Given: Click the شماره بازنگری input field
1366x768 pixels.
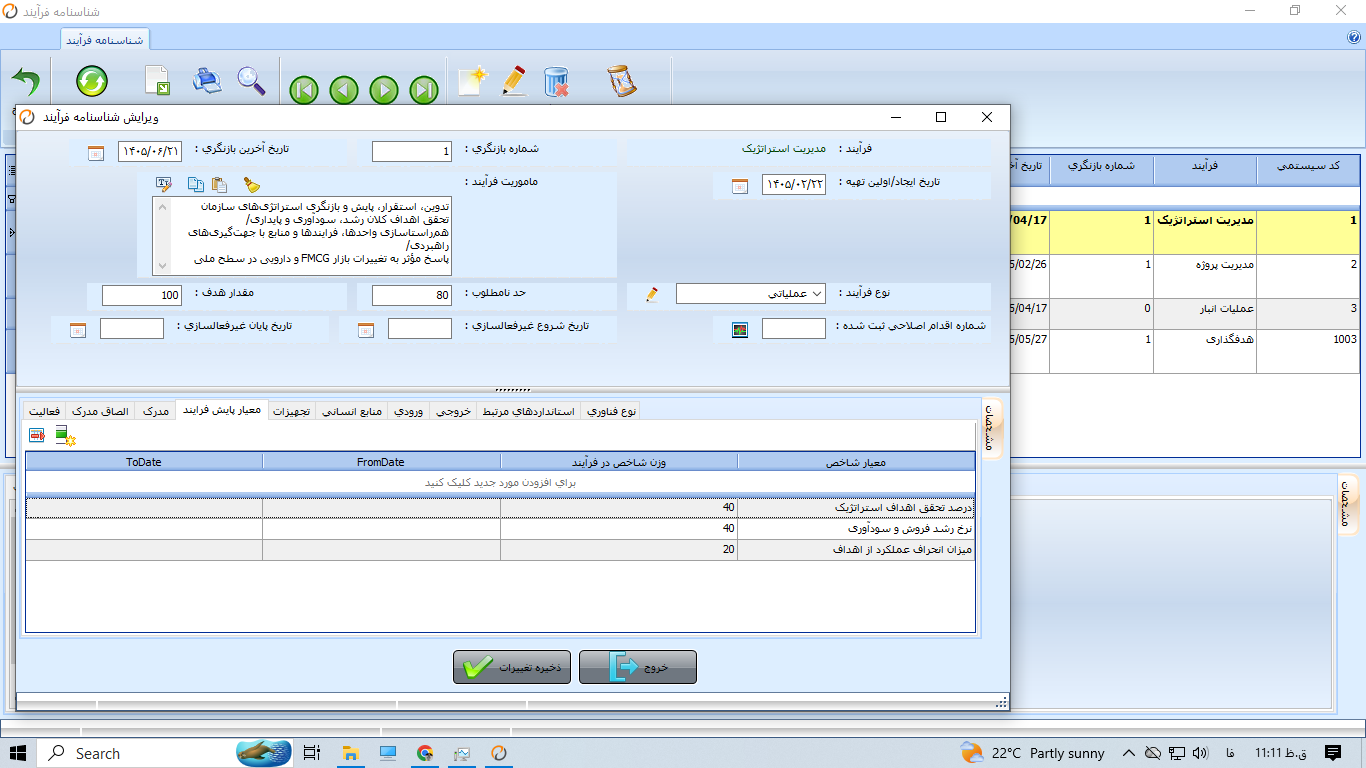Looking at the screenshot, I should [412, 151].
